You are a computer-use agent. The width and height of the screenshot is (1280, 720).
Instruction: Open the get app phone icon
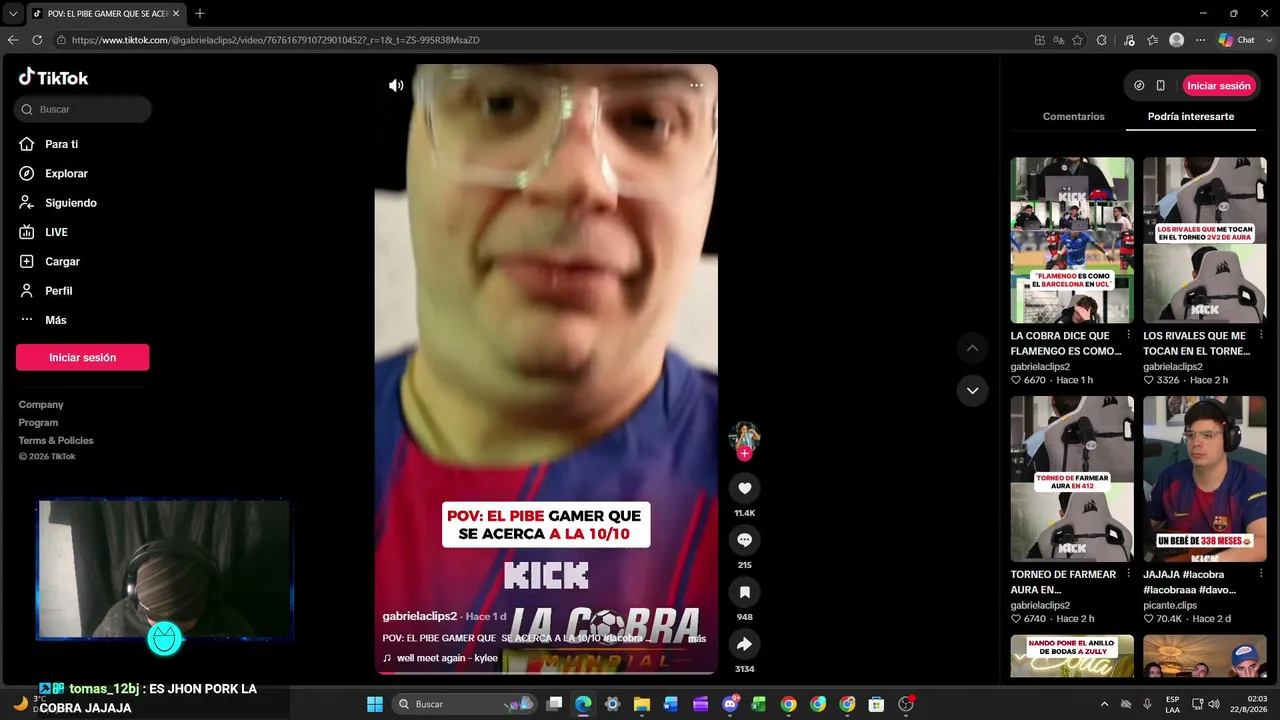point(1161,86)
